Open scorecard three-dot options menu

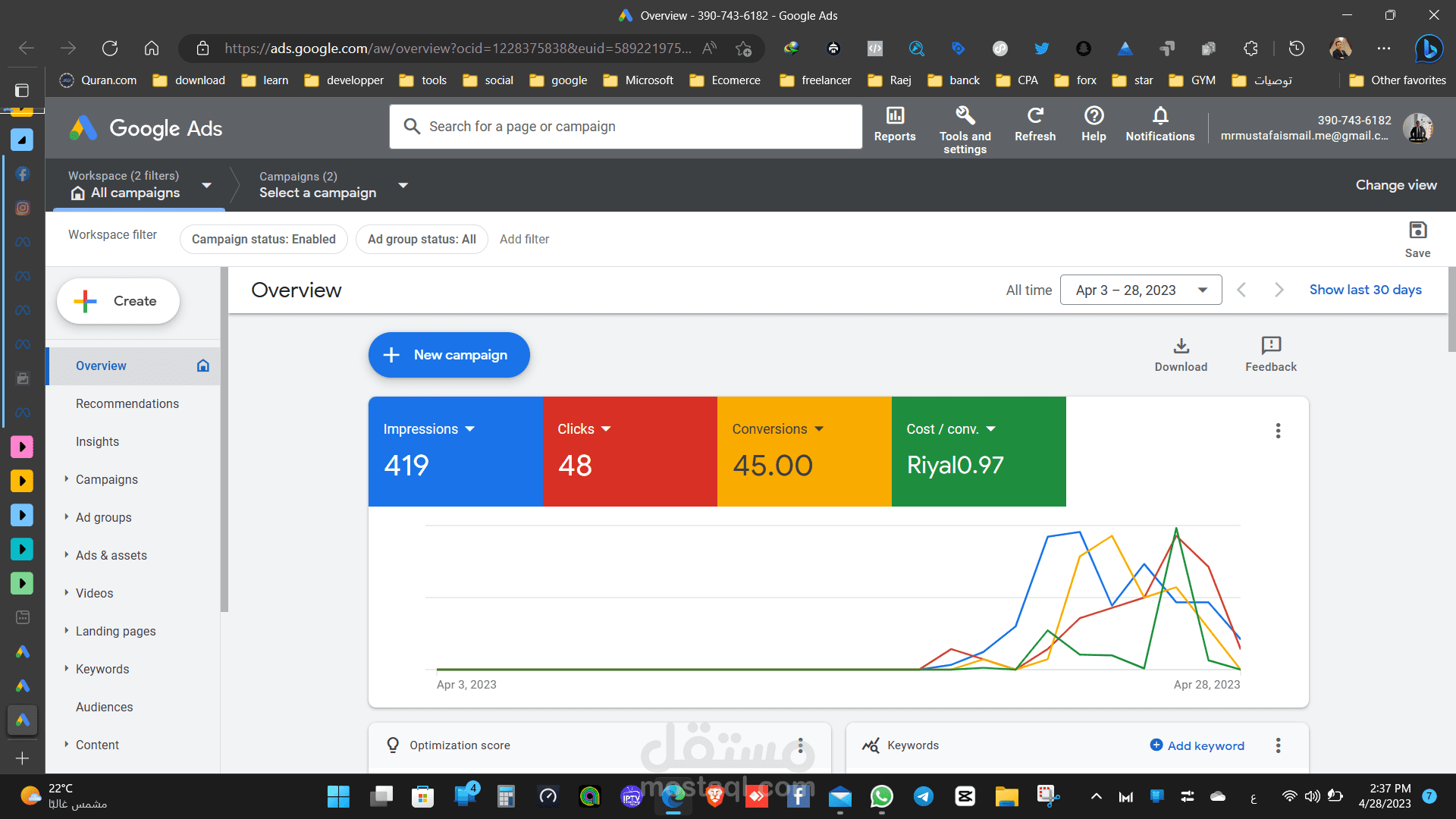click(x=1278, y=431)
